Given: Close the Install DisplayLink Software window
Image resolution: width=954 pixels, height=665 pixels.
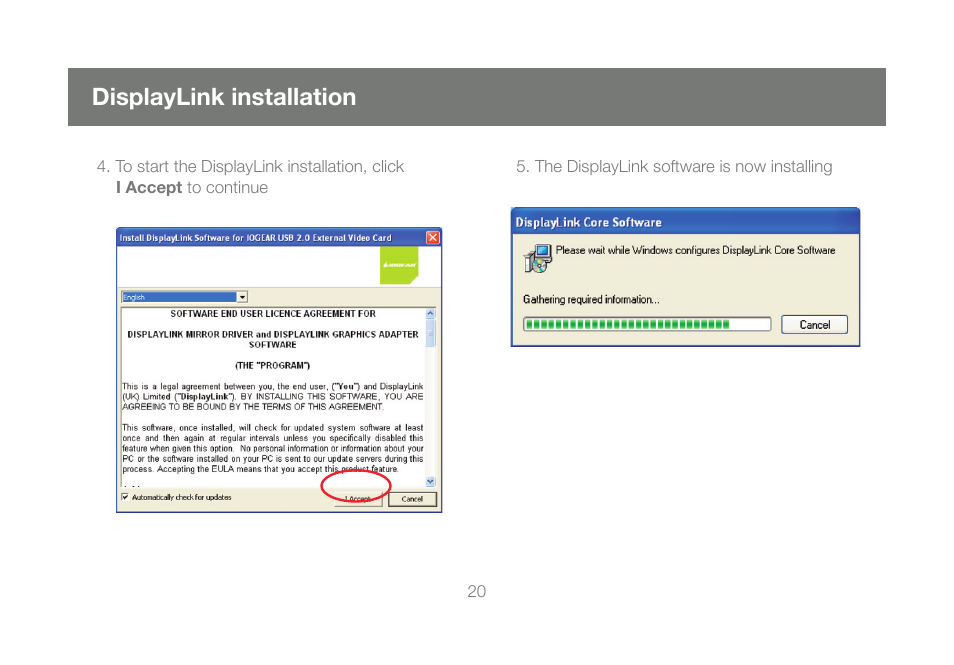Looking at the screenshot, I should tap(433, 237).
